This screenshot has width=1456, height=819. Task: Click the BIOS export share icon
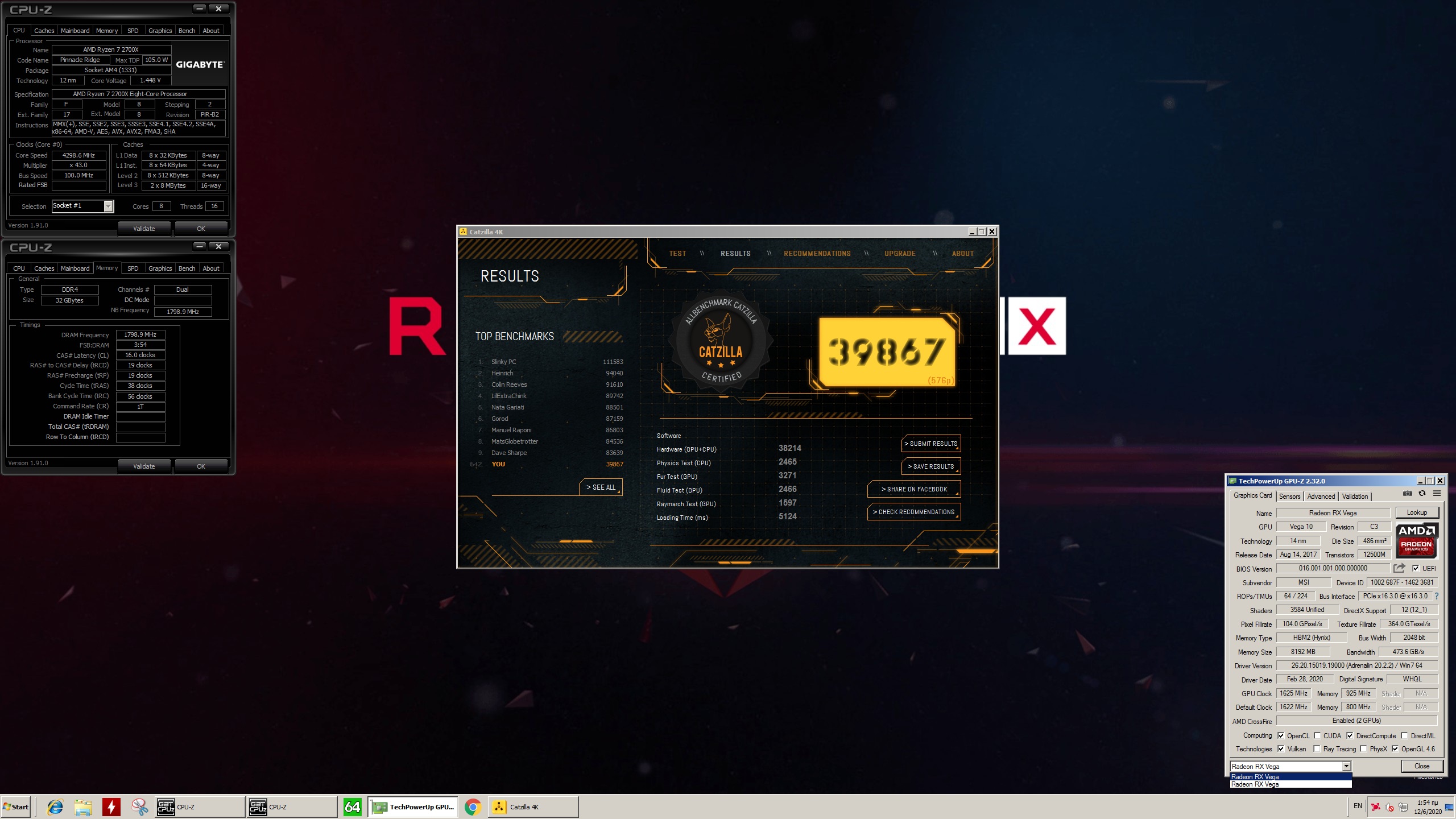pyautogui.click(x=1399, y=568)
